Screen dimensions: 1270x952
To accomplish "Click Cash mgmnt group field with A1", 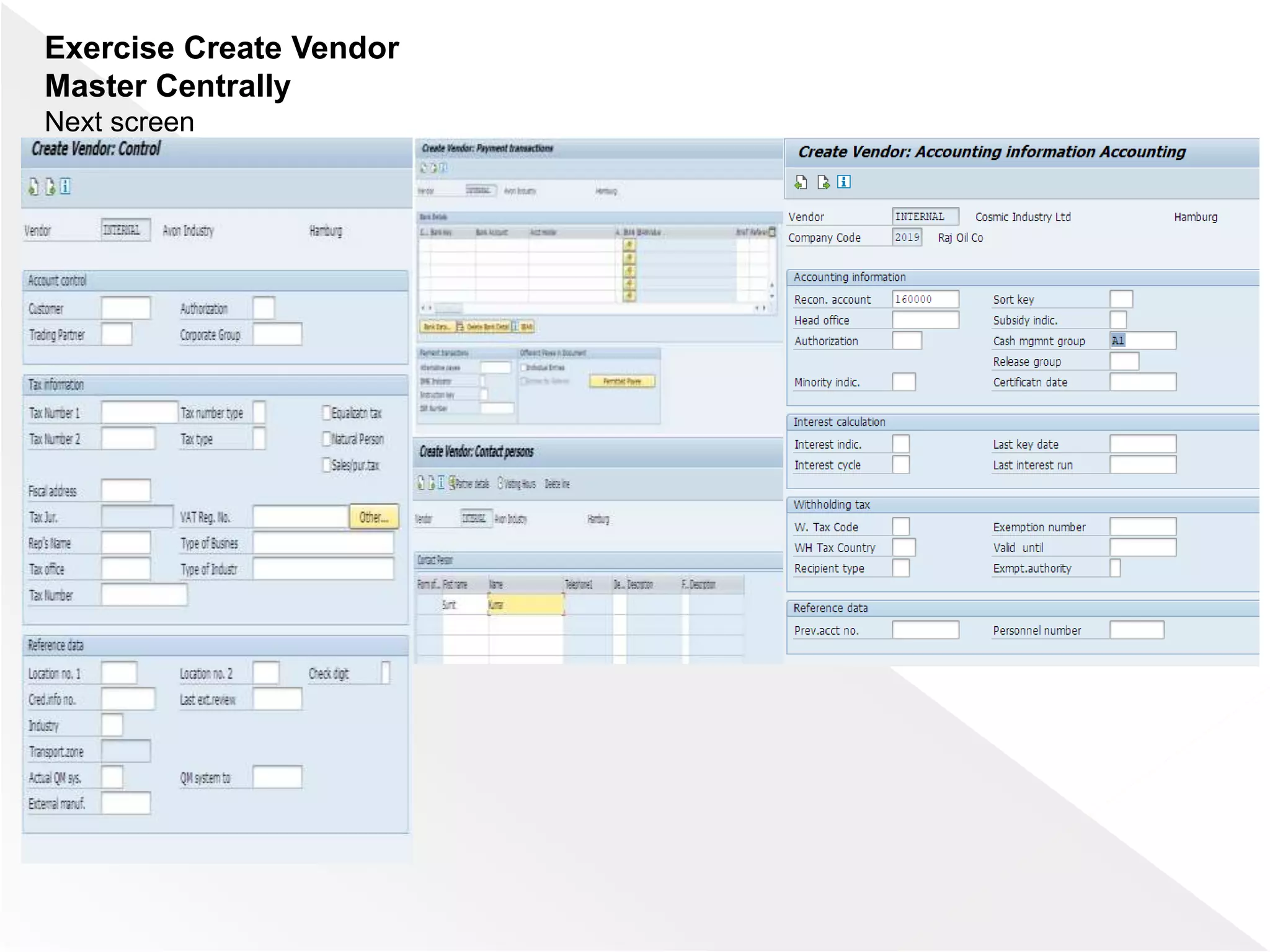I will (1143, 340).
